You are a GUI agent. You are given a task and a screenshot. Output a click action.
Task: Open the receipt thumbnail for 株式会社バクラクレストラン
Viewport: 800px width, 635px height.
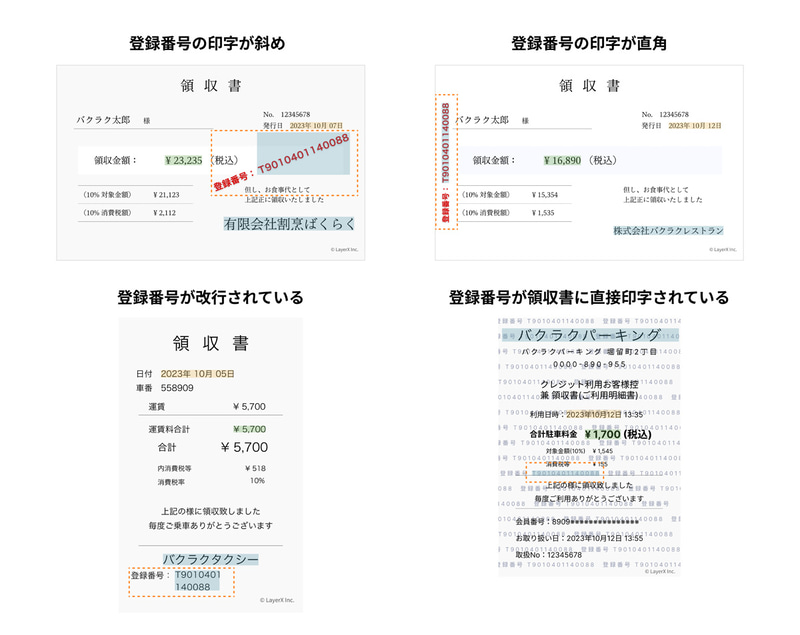(589, 163)
